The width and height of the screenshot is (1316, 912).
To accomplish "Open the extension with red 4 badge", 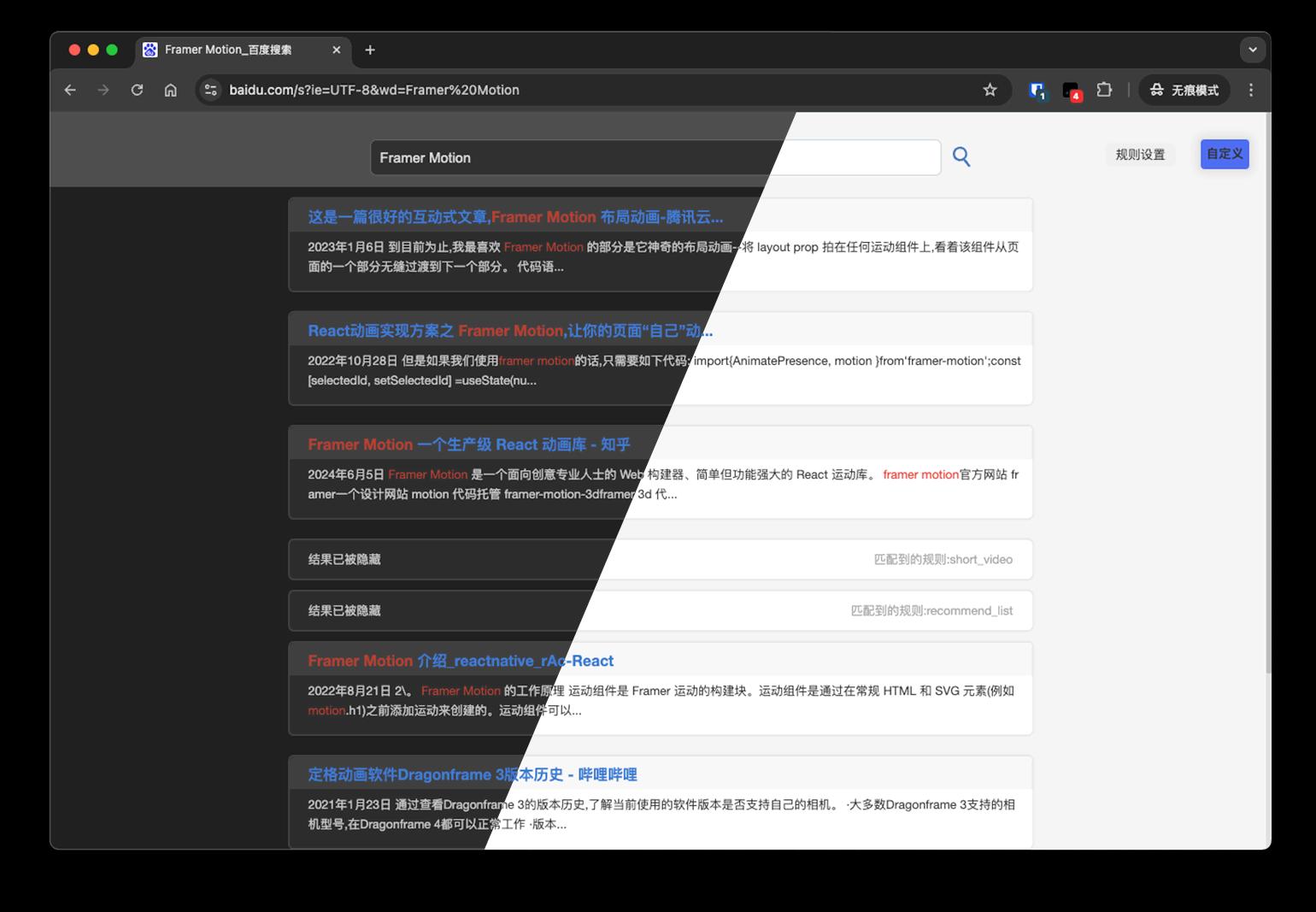I will click(x=1072, y=91).
